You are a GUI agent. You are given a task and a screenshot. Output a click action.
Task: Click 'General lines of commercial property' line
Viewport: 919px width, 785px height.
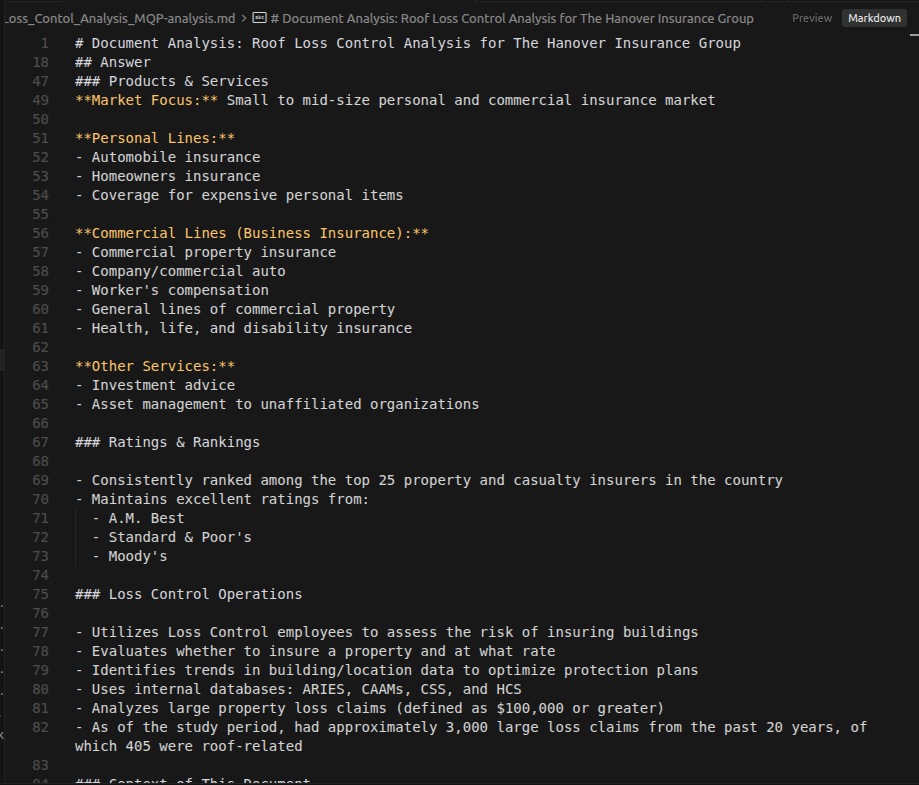click(235, 309)
